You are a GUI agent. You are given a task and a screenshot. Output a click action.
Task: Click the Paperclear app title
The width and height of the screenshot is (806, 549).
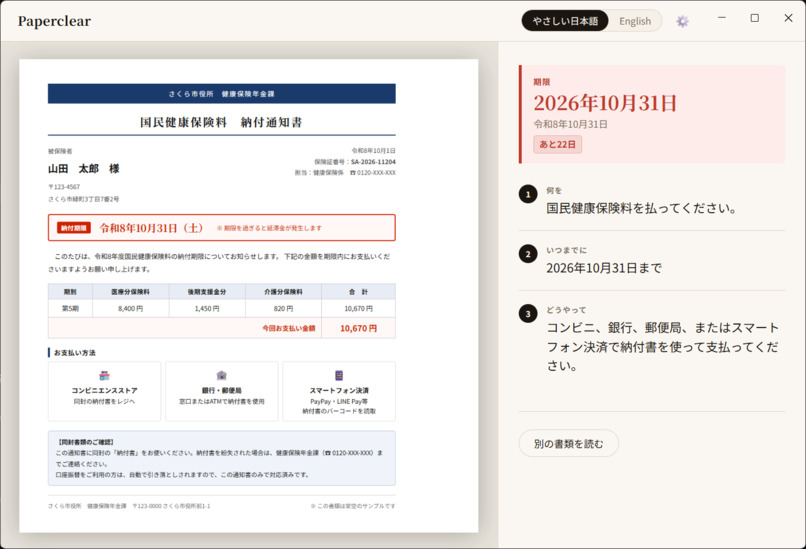tap(54, 21)
